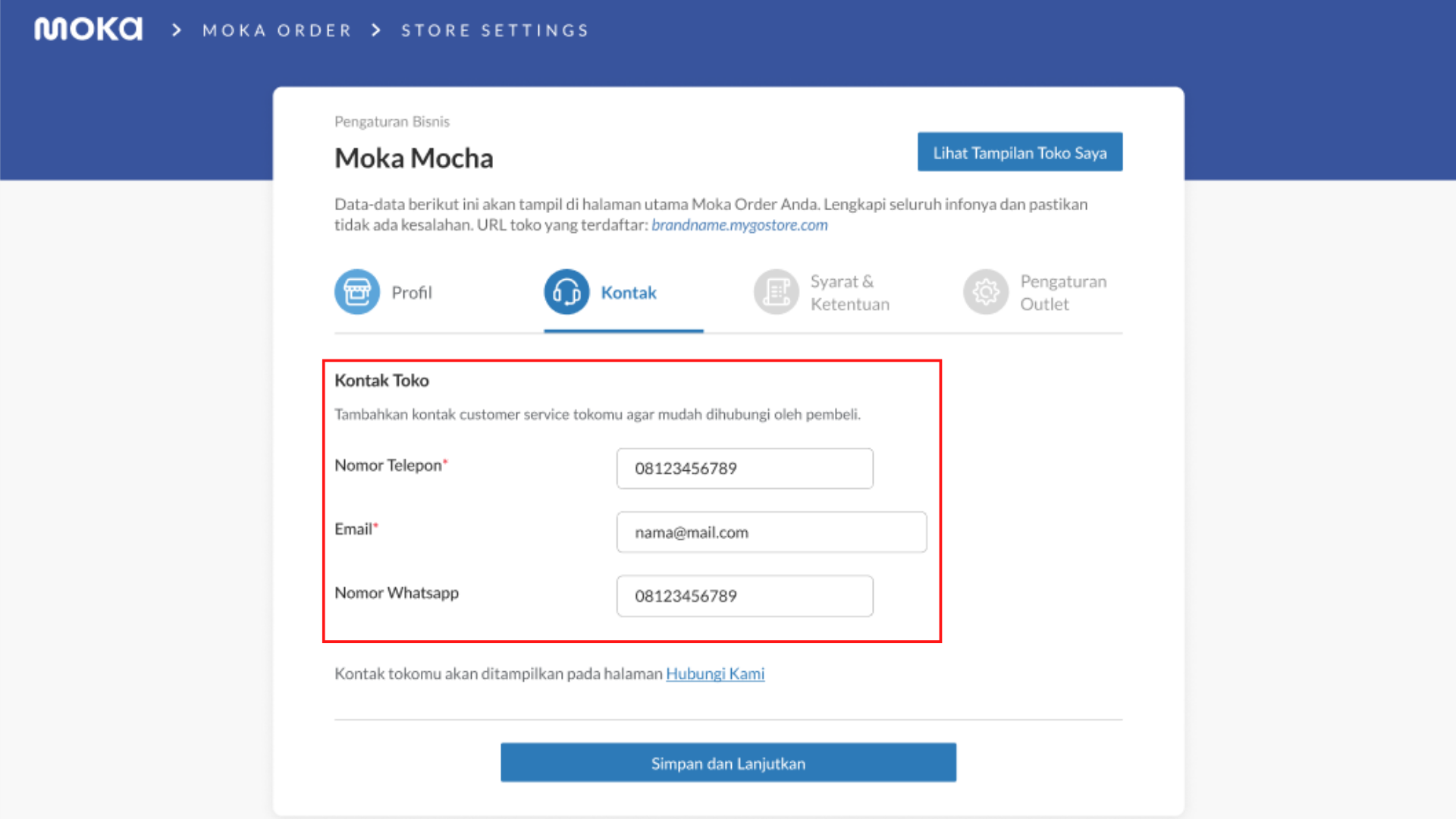Open the Pengaturan Outlet tab

click(1062, 292)
